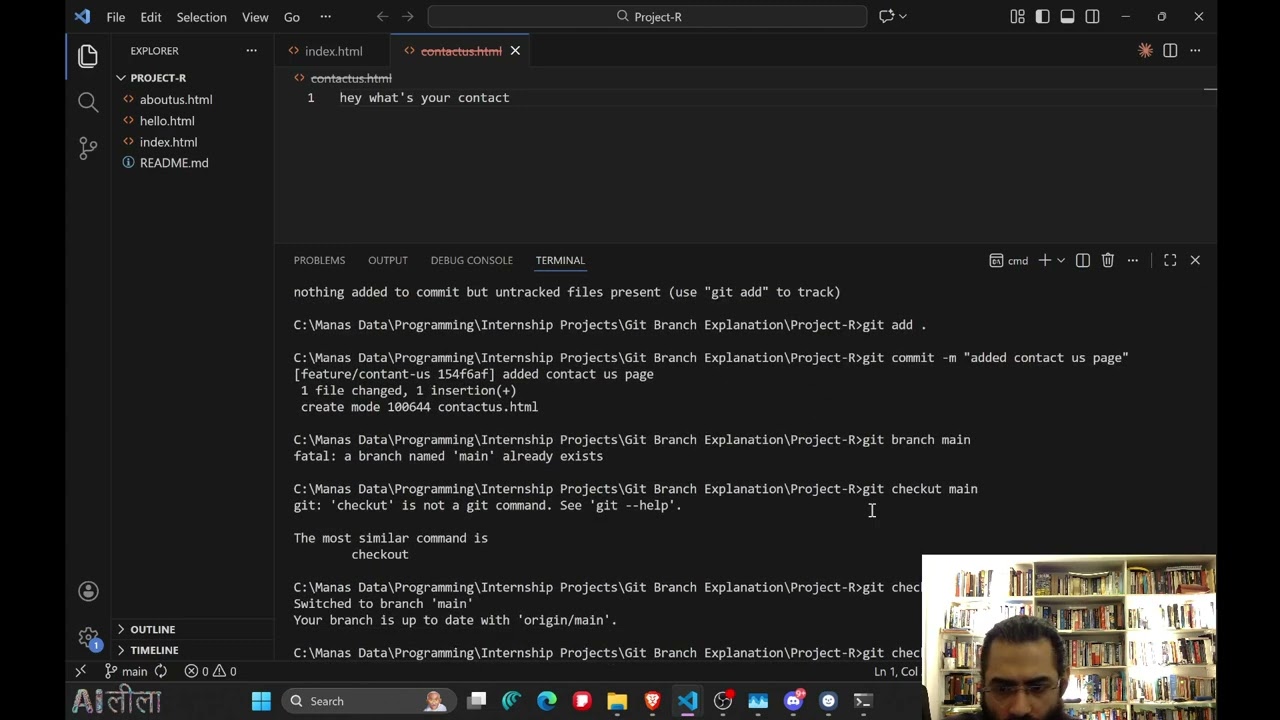The width and height of the screenshot is (1280, 720).
Task: Select the cmd terminal label
Action: click(x=1009, y=261)
